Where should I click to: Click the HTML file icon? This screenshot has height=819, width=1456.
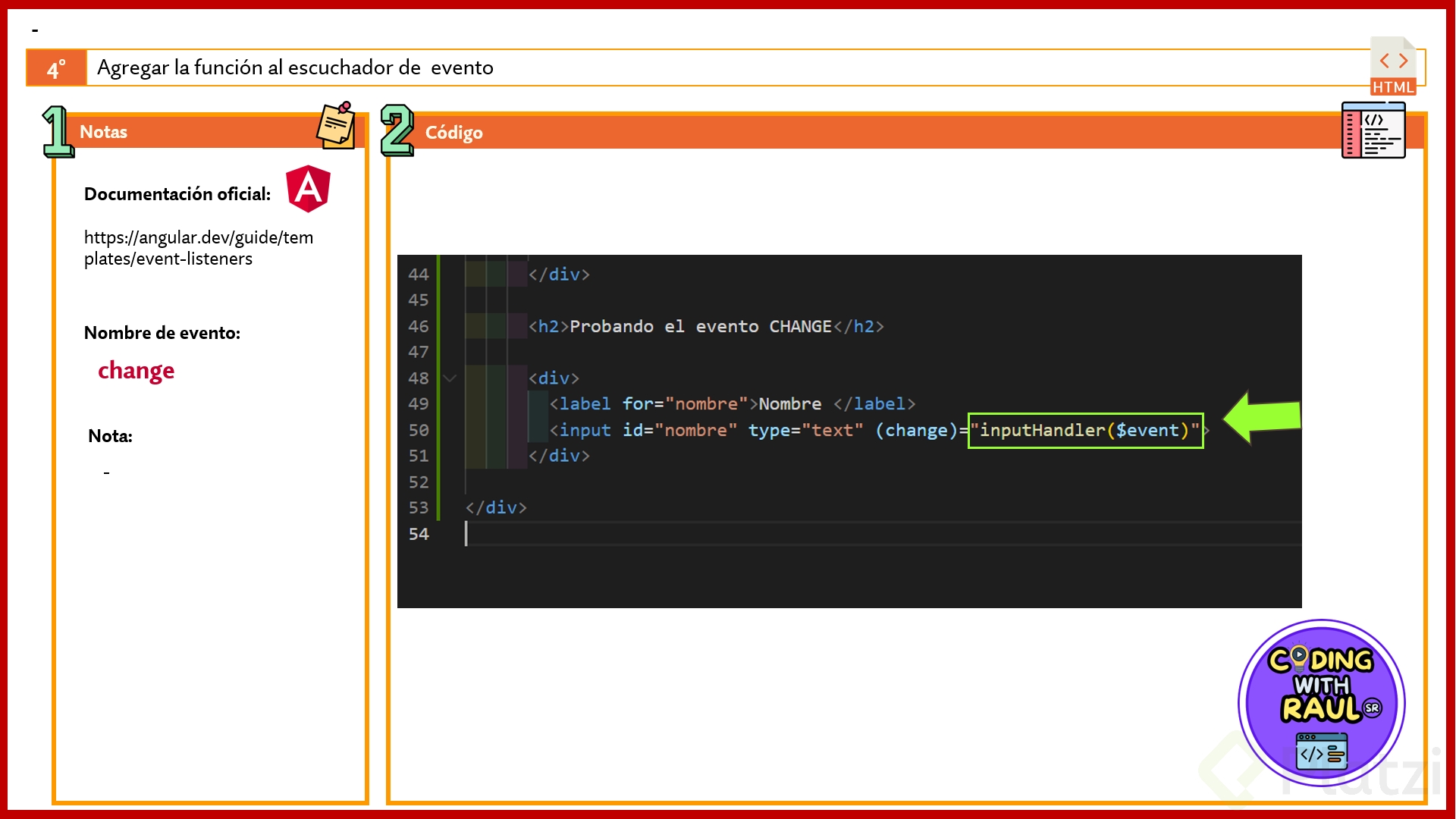tap(1394, 67)
